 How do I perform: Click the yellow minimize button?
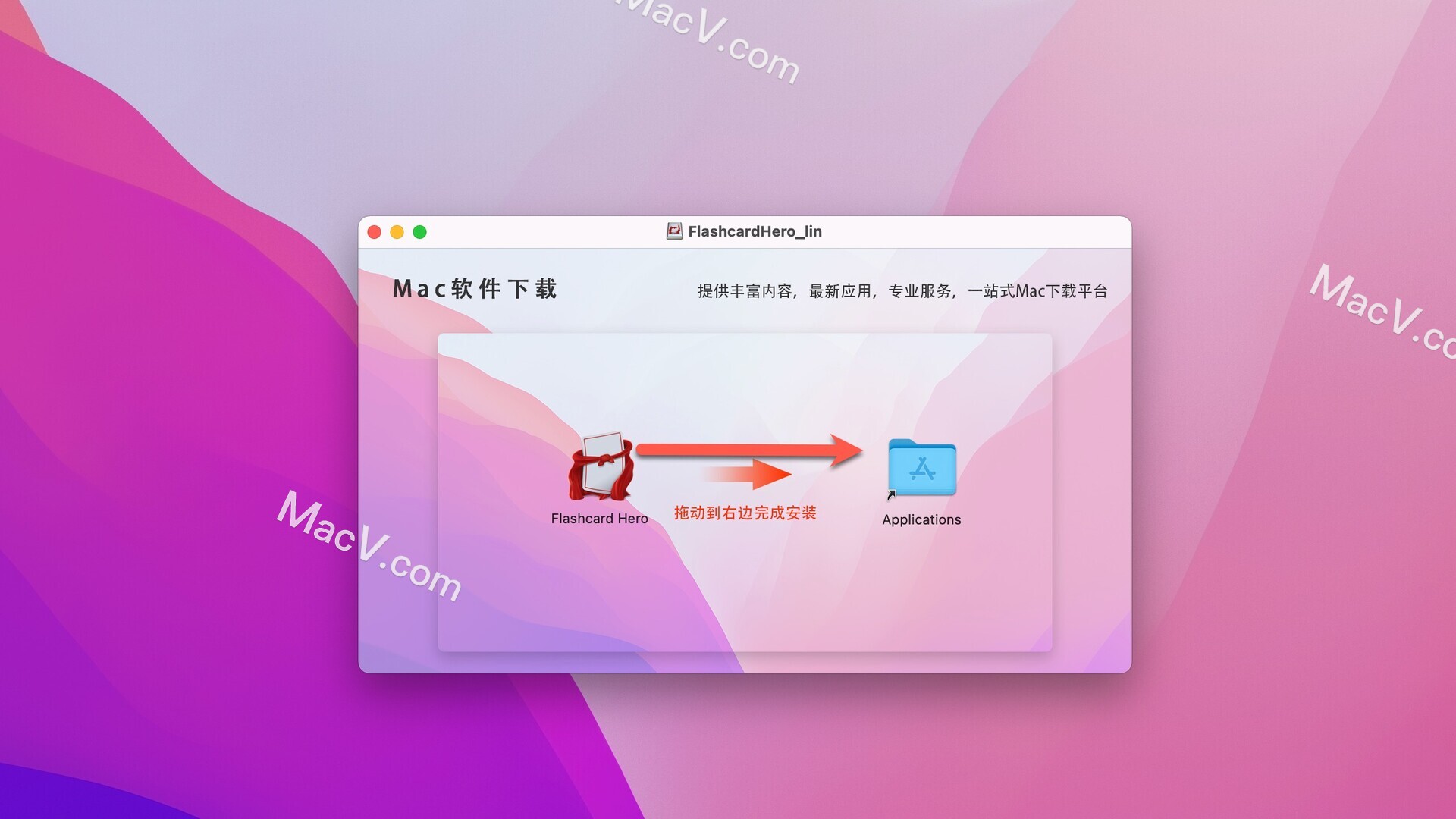(397, 232)
